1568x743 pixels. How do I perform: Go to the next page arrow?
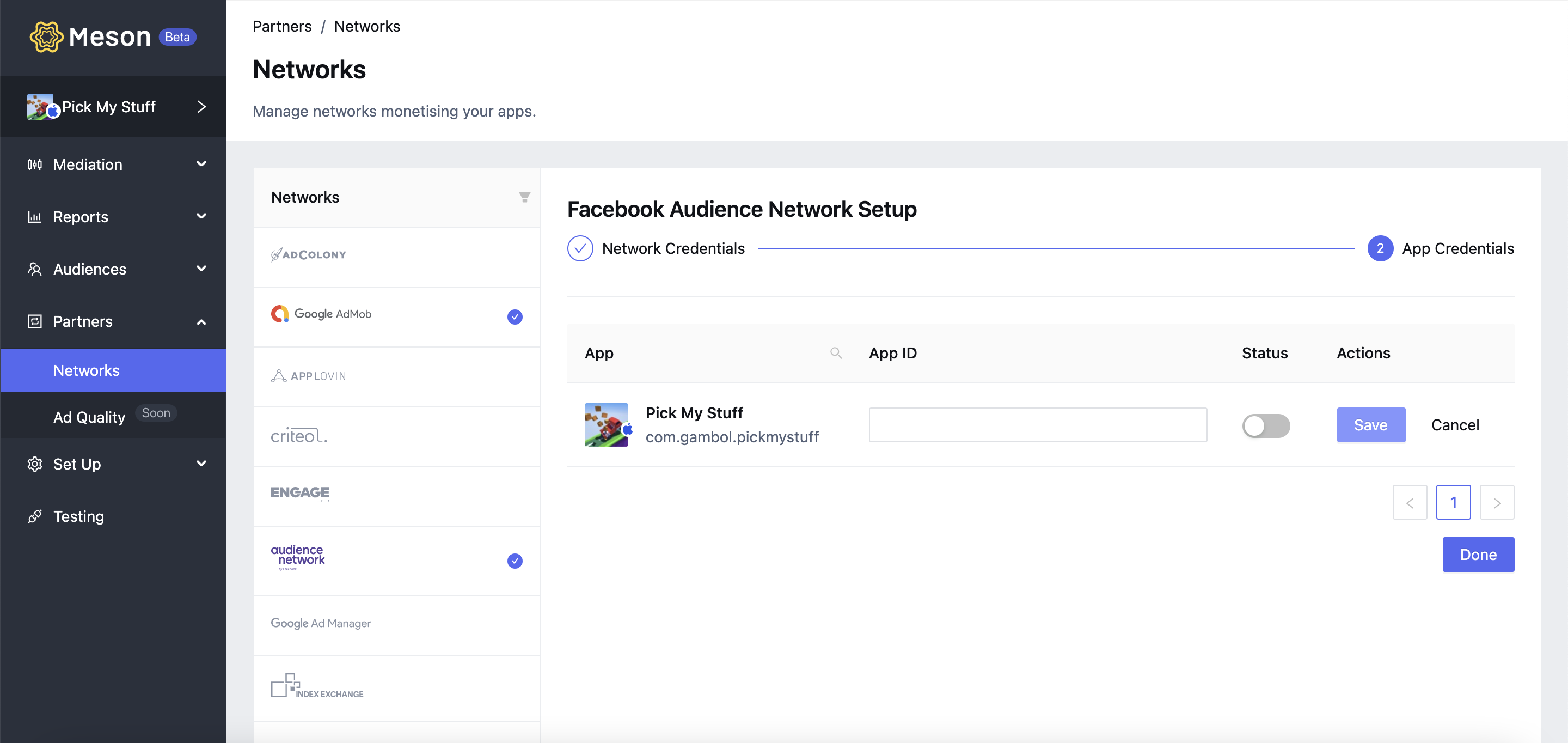tap(1497, 502)
